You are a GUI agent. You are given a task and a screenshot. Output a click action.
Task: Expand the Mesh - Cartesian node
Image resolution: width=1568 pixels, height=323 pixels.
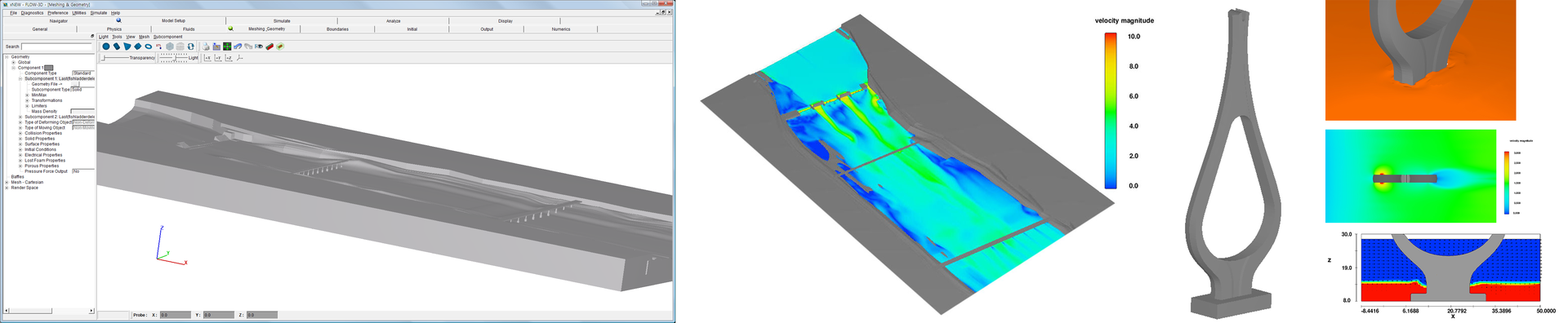click(x=7, y=182)
